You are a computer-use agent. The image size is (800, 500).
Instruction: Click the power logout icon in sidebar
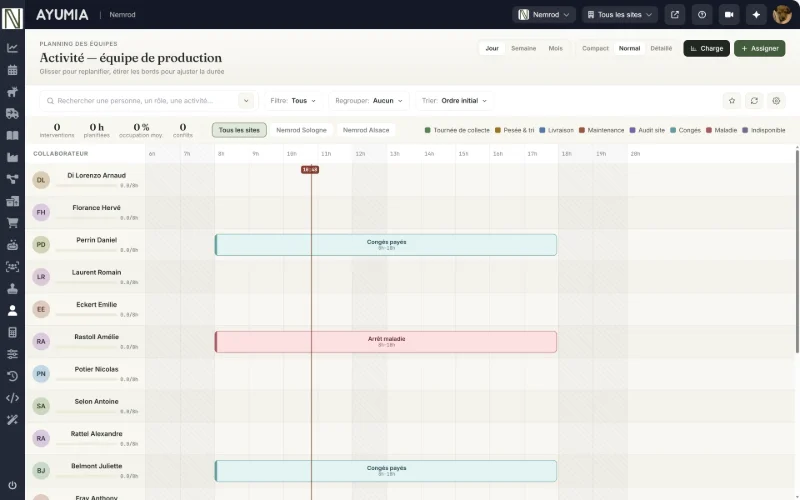(x=12, y=485)
